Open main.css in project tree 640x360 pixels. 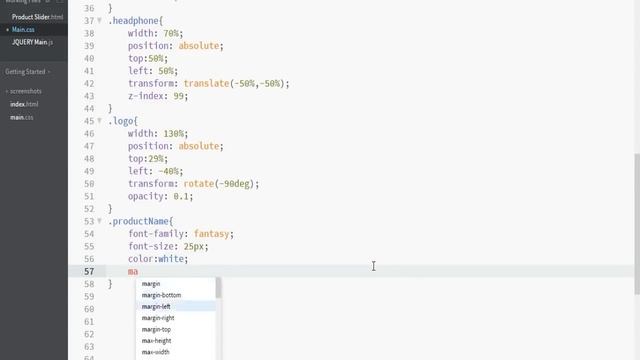coord(22,118)
